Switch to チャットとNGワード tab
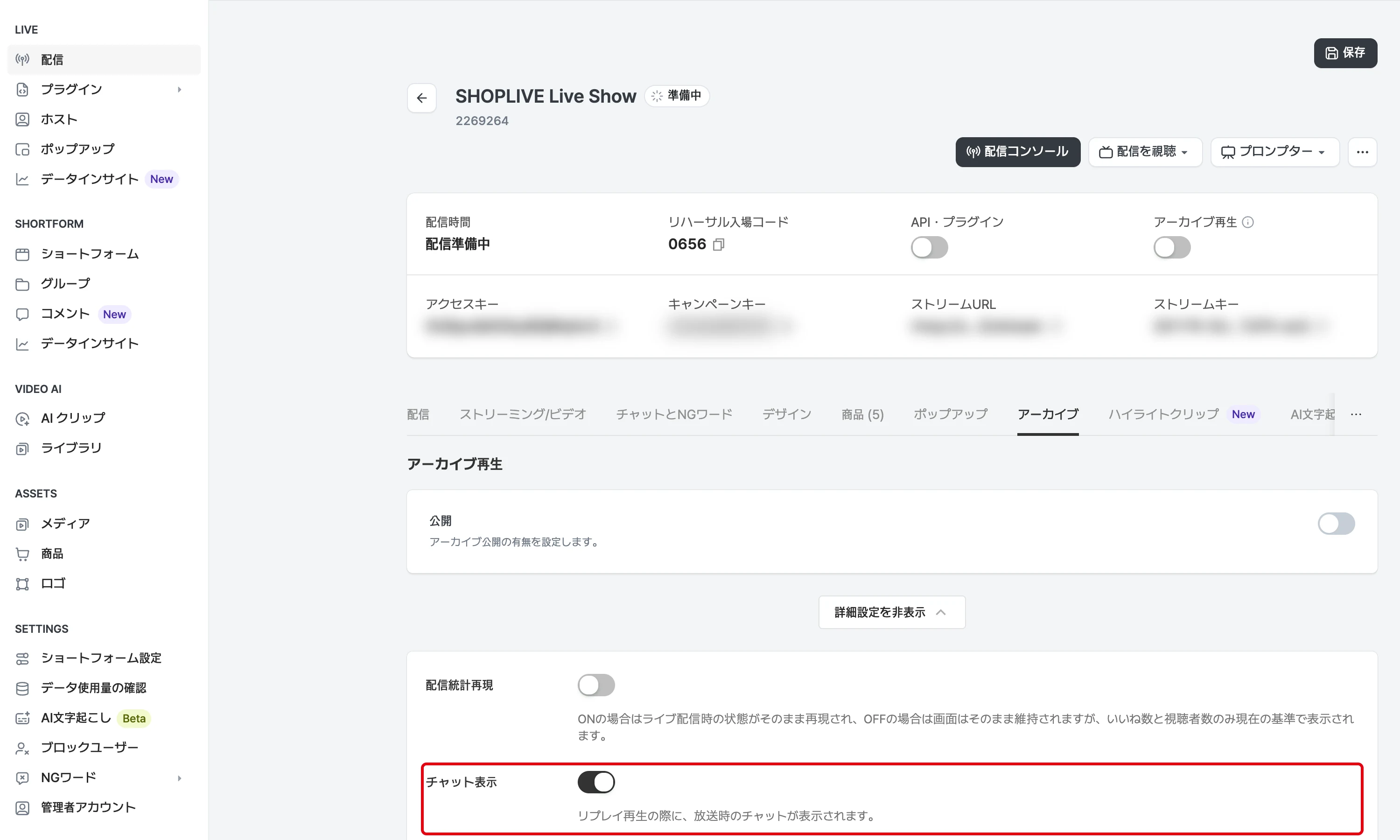Viewport: 1400px width, 840px height. coord(674,414)
